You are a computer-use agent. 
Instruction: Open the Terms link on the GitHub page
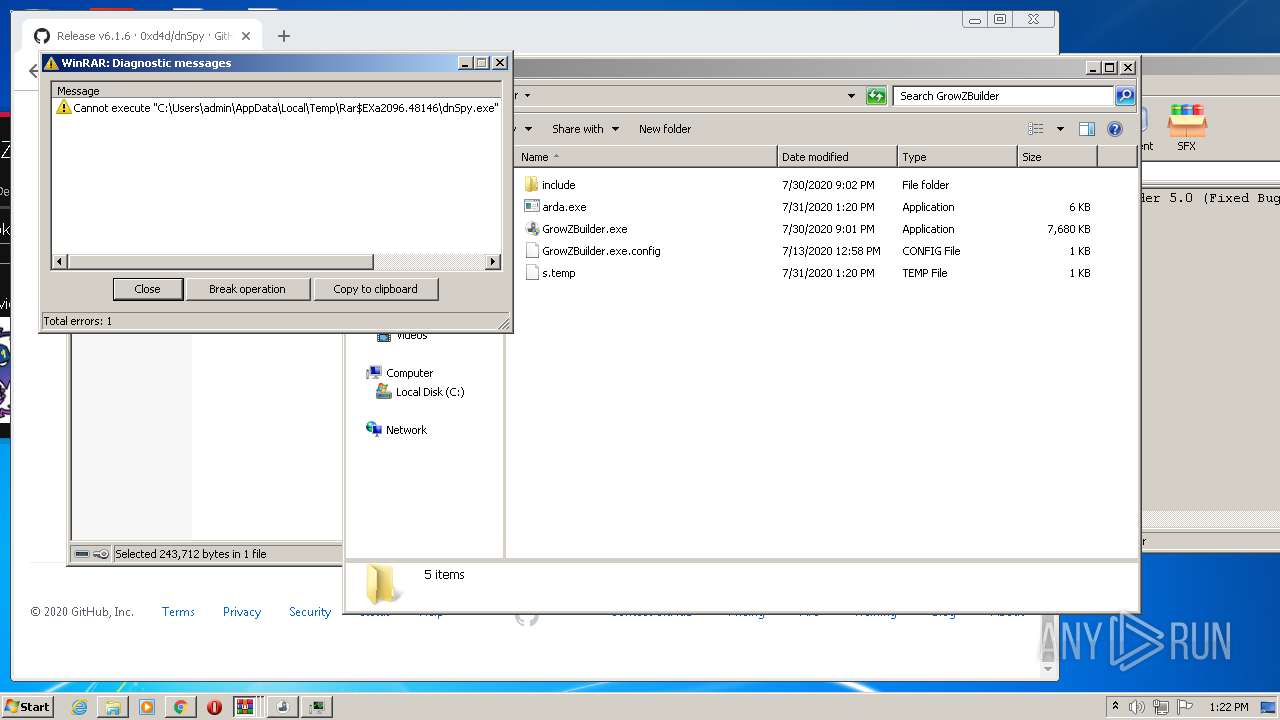pyautogui.click(x=178, y=612)
